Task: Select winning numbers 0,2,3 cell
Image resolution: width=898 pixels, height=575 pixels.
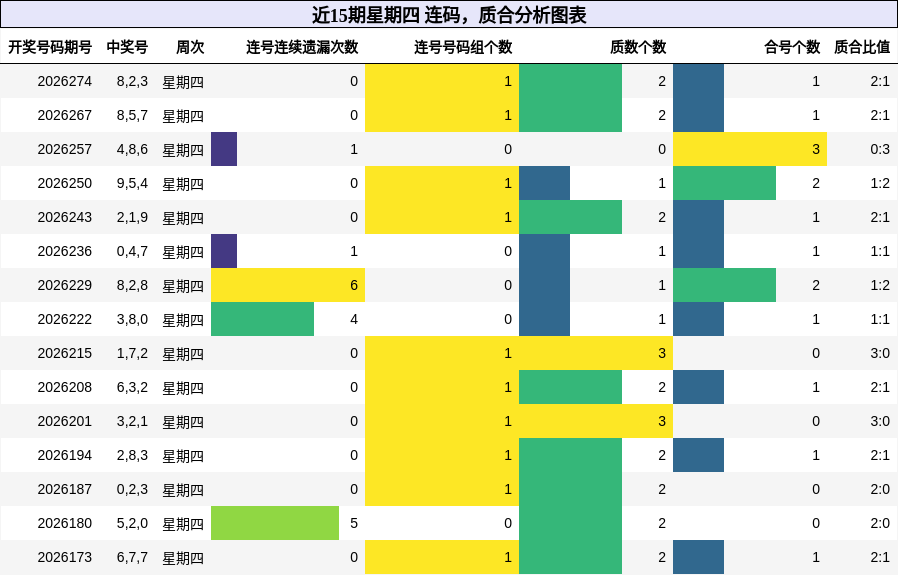Action: tap(132, 489)
